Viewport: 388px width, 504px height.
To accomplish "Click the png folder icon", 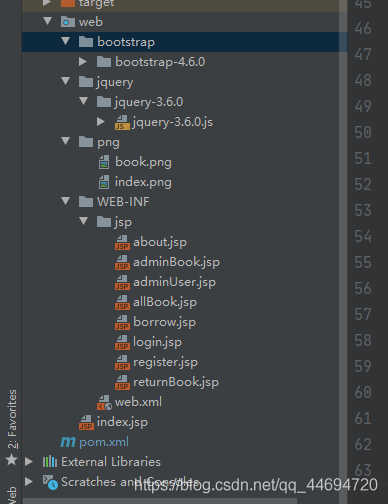I will (86, 142).
